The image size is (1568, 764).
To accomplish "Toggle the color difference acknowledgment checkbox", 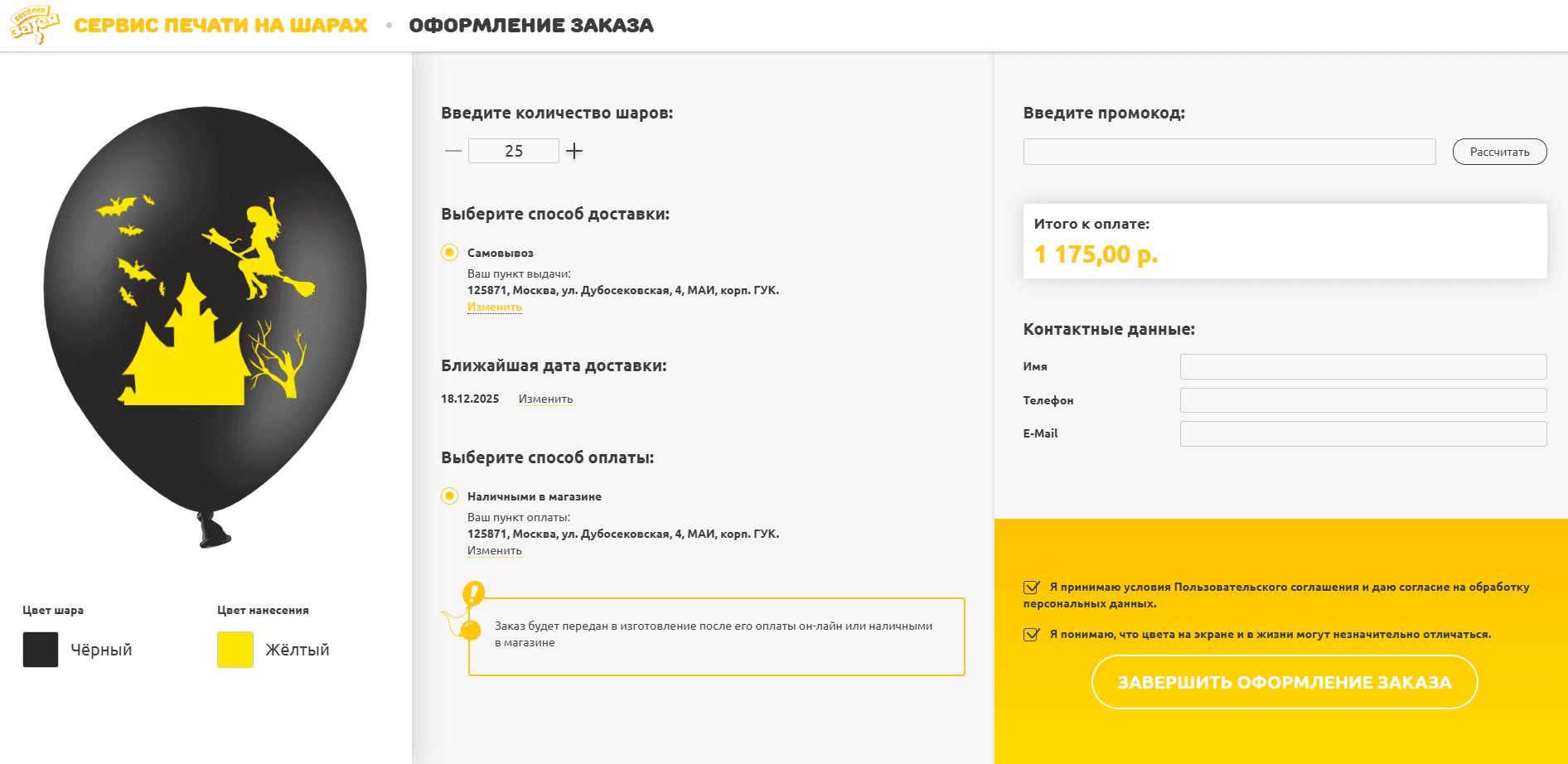I will (1032, 635).
